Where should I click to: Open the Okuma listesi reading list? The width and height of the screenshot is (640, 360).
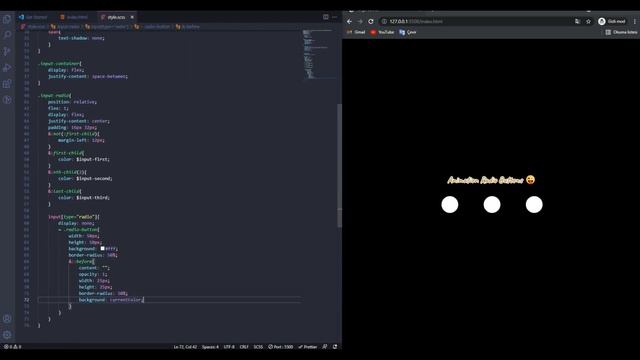[x=621, y=32]
